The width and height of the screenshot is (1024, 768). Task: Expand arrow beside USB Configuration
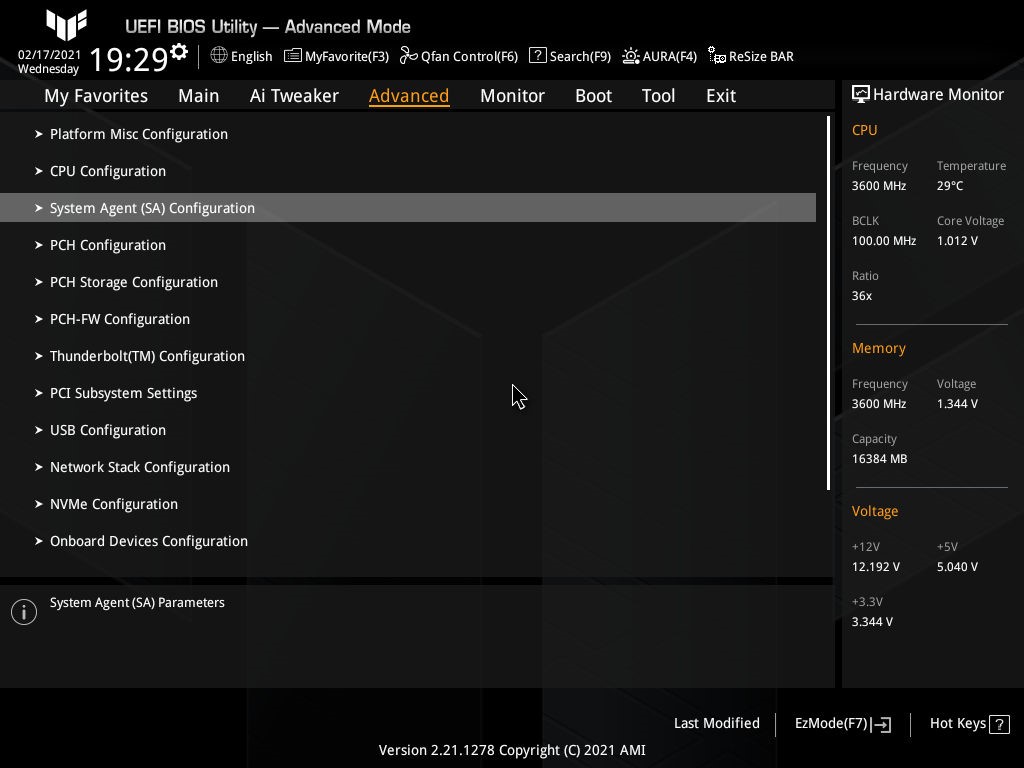point(39,430)
